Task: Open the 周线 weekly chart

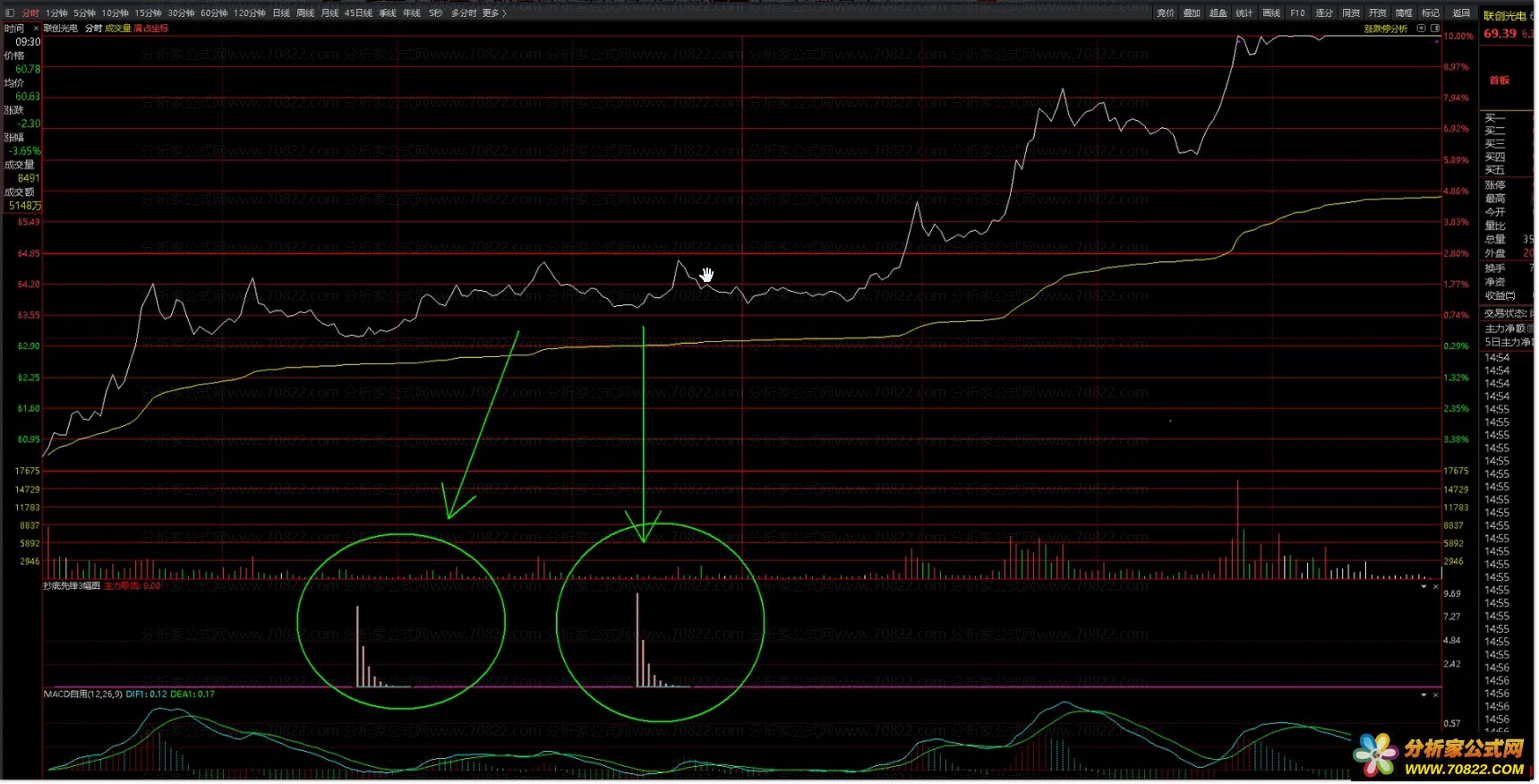Action: point(305,13)
